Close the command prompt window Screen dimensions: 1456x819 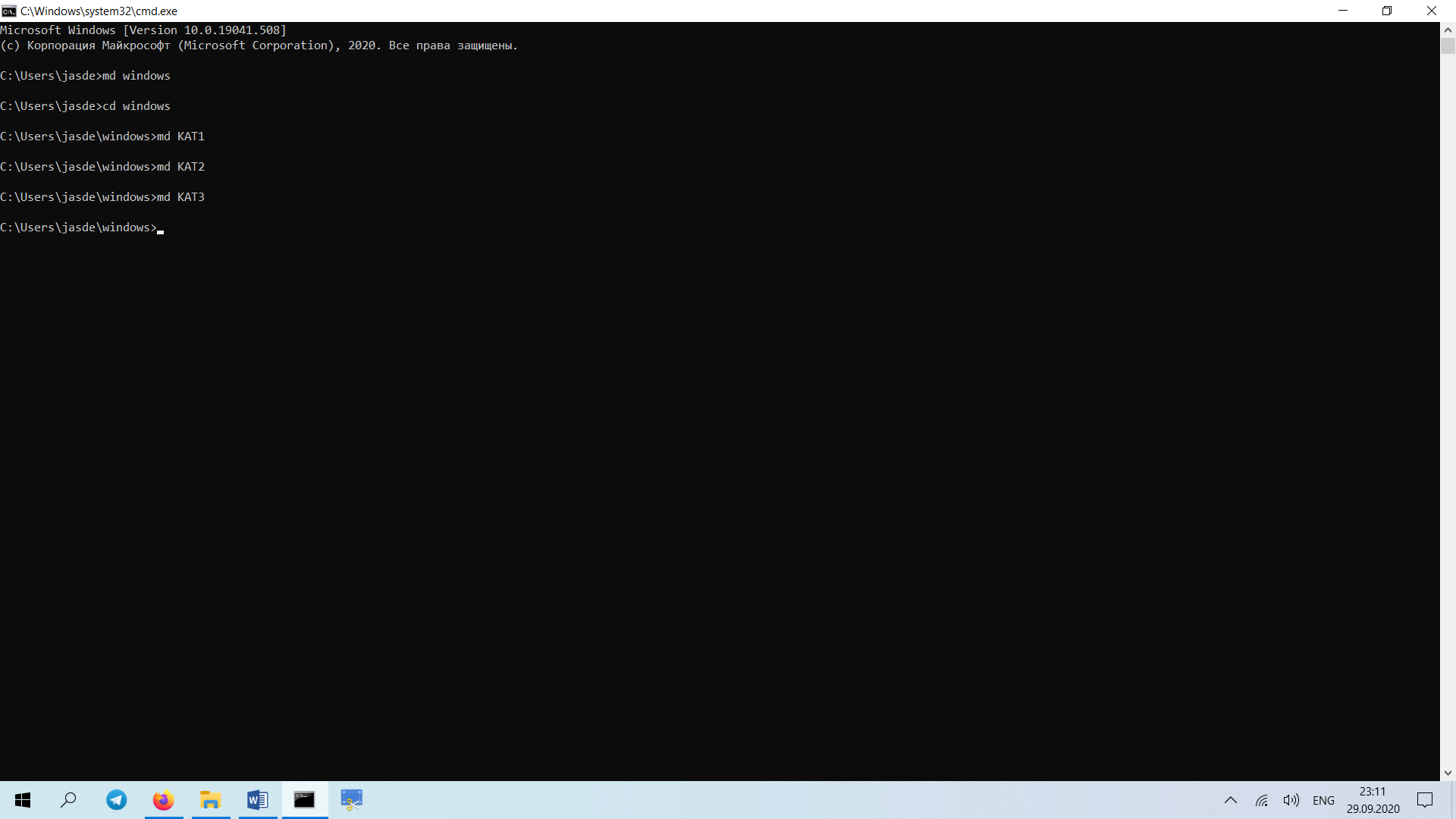point(1432,11)
